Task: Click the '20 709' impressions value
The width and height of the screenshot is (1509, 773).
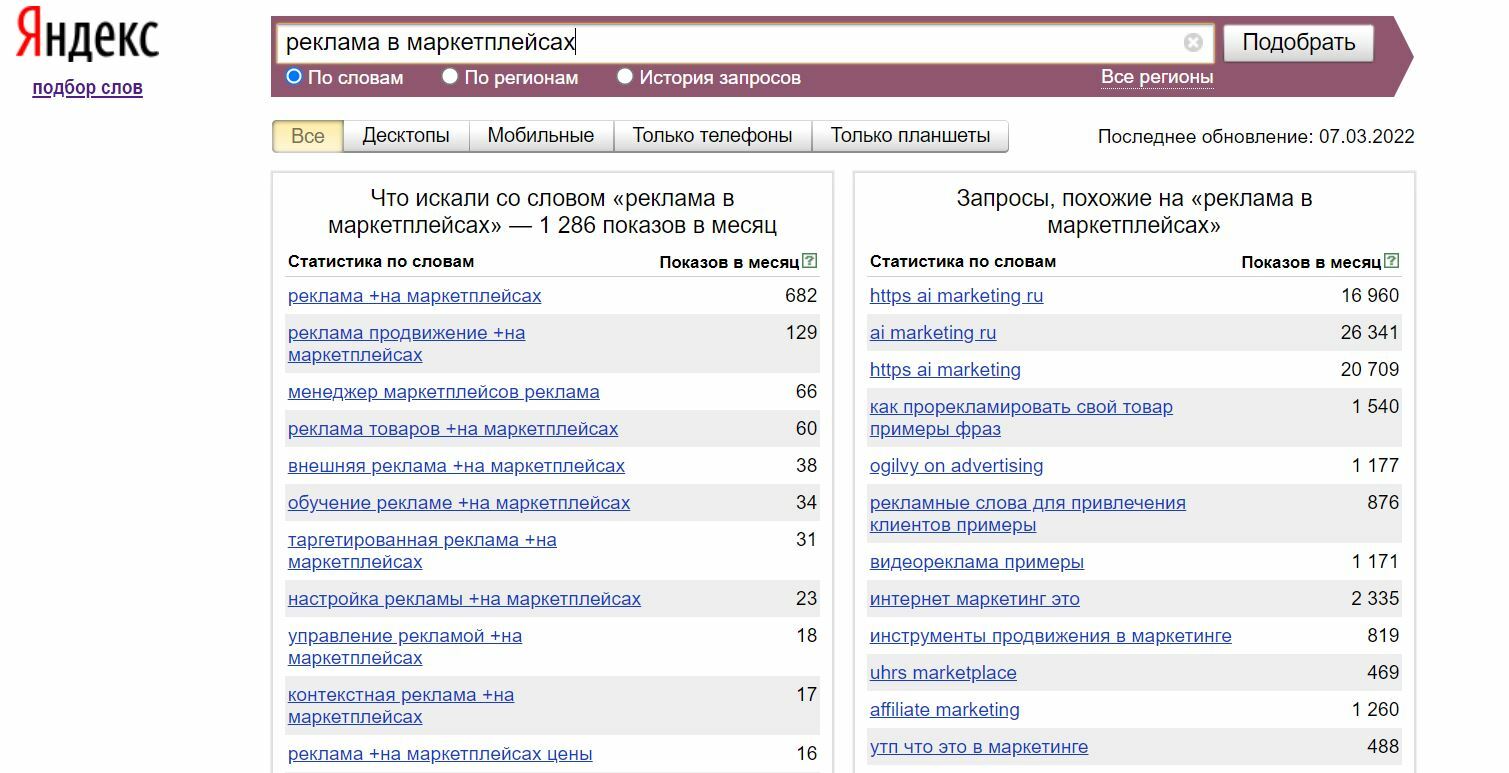Action: coord(1370,369)
